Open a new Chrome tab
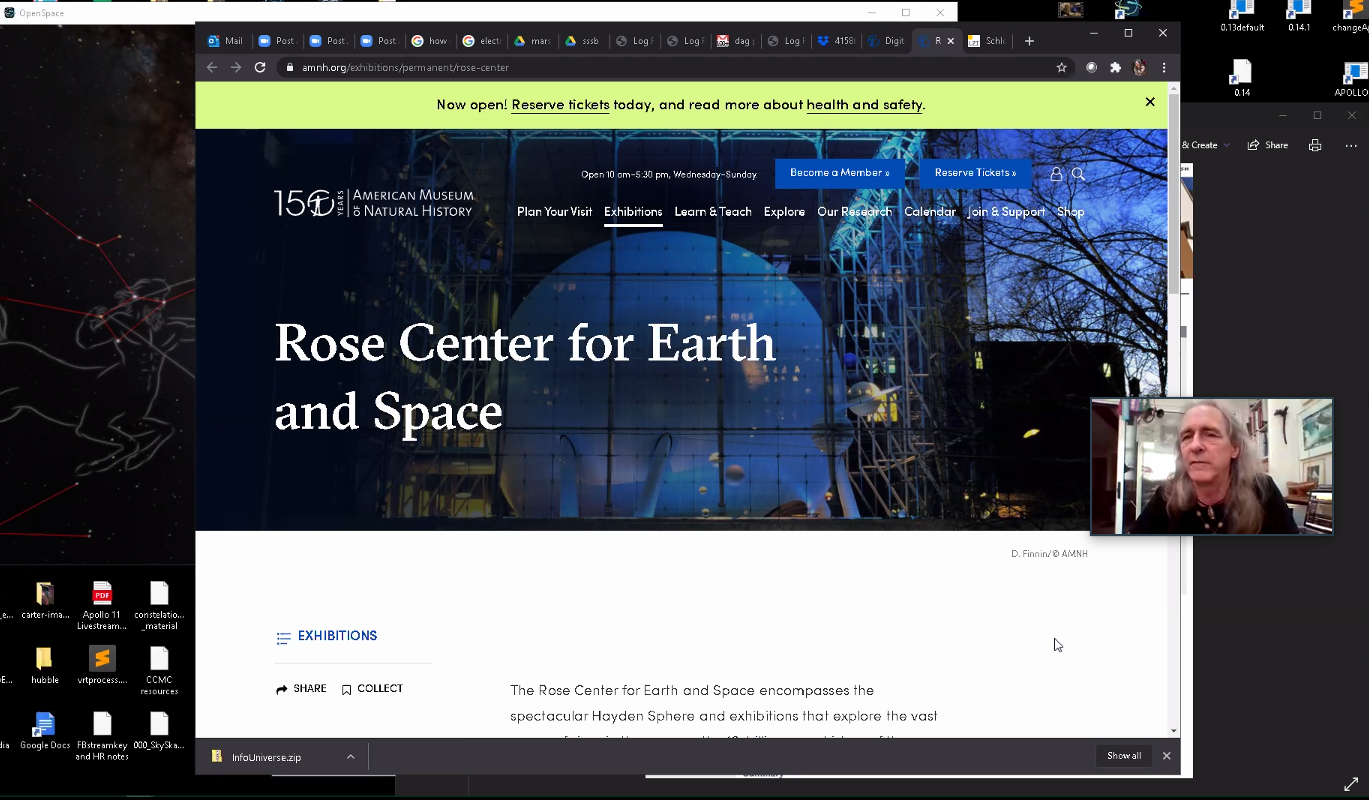The image size is (1369, 800). click(1029, 41)
